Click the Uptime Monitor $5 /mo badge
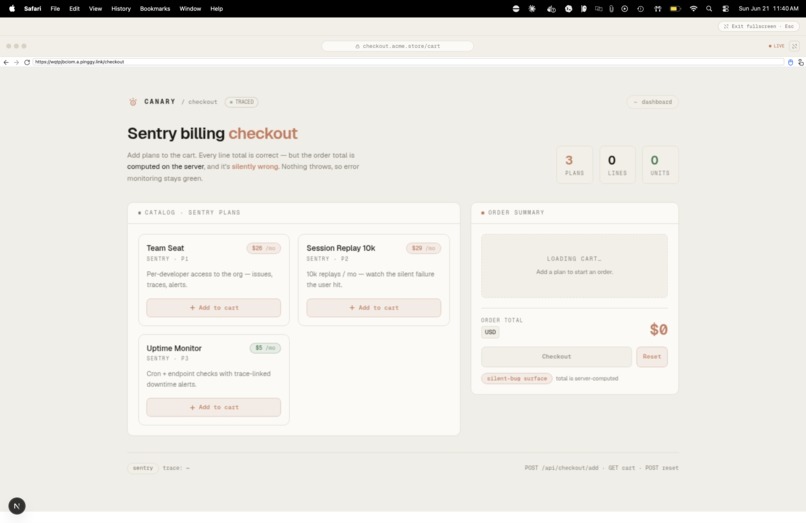Viewport: 806px width, 523px height. 265,348
